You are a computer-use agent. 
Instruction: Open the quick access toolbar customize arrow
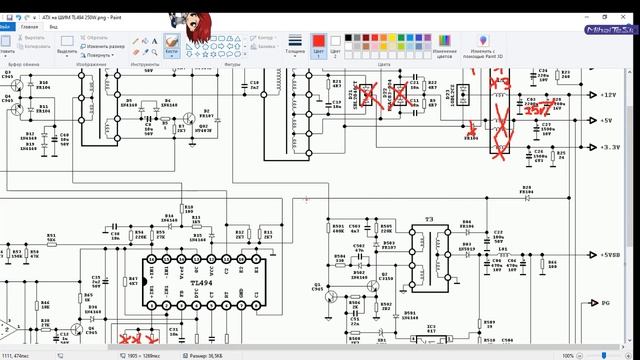(35, 18)
